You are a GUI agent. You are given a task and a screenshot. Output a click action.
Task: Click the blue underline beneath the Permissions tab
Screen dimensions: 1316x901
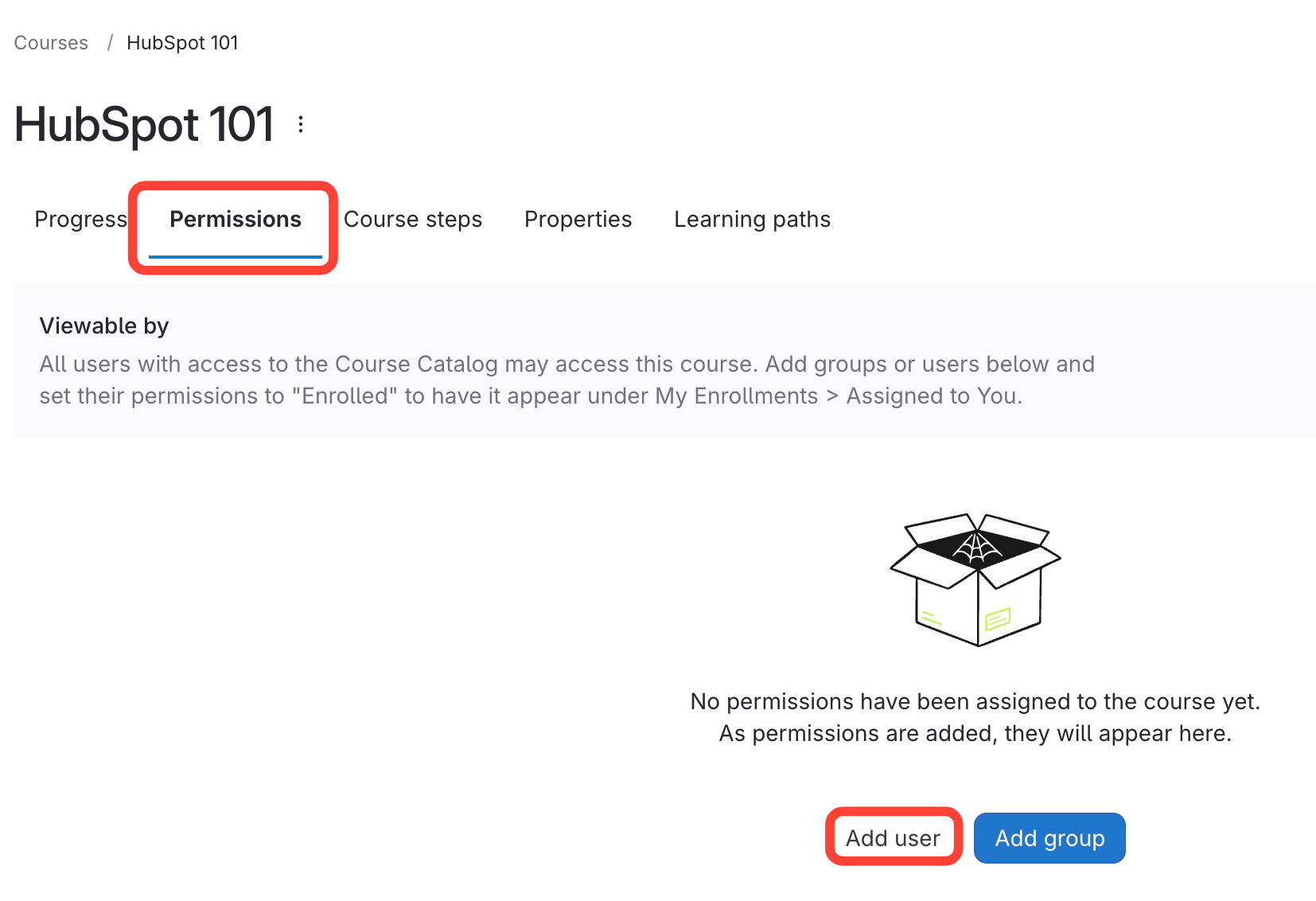(x=236, y=257)
